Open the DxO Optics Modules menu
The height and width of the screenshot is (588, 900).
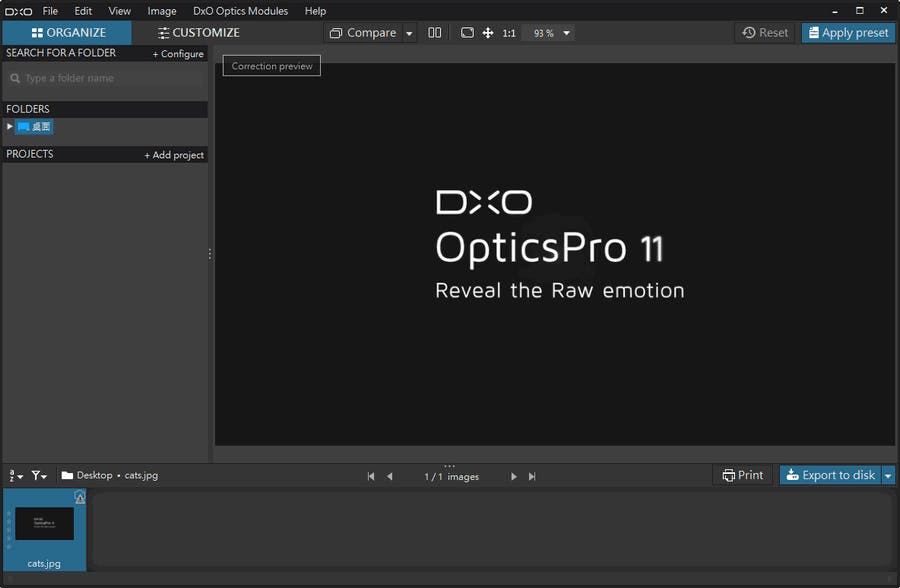240,11
